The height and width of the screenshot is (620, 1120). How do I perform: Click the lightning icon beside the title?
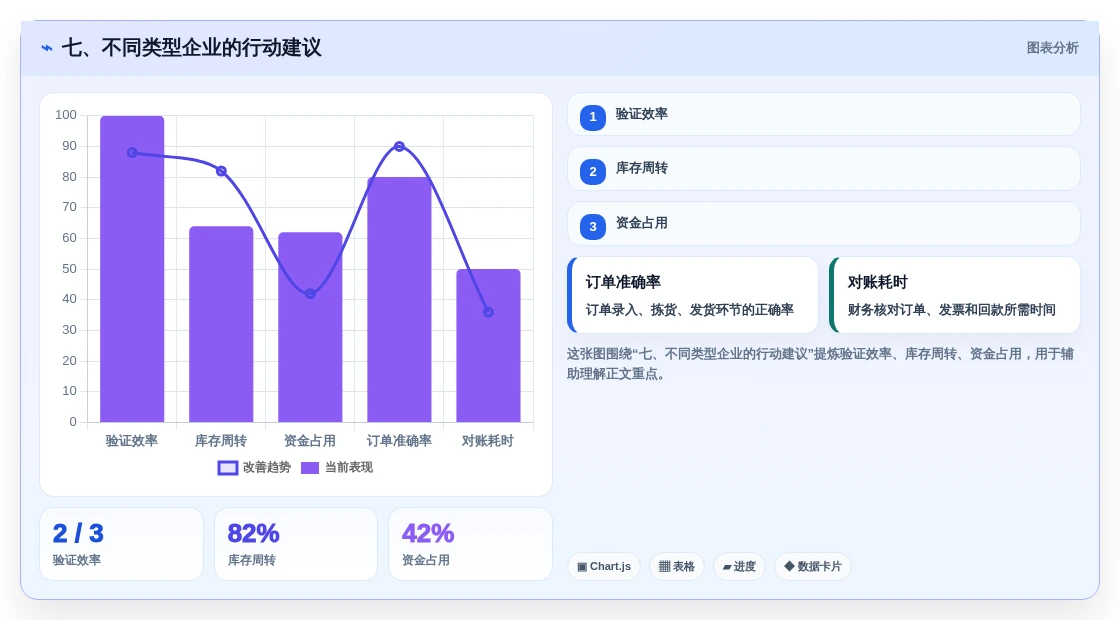pyautogui.click(x=47, y=48)
